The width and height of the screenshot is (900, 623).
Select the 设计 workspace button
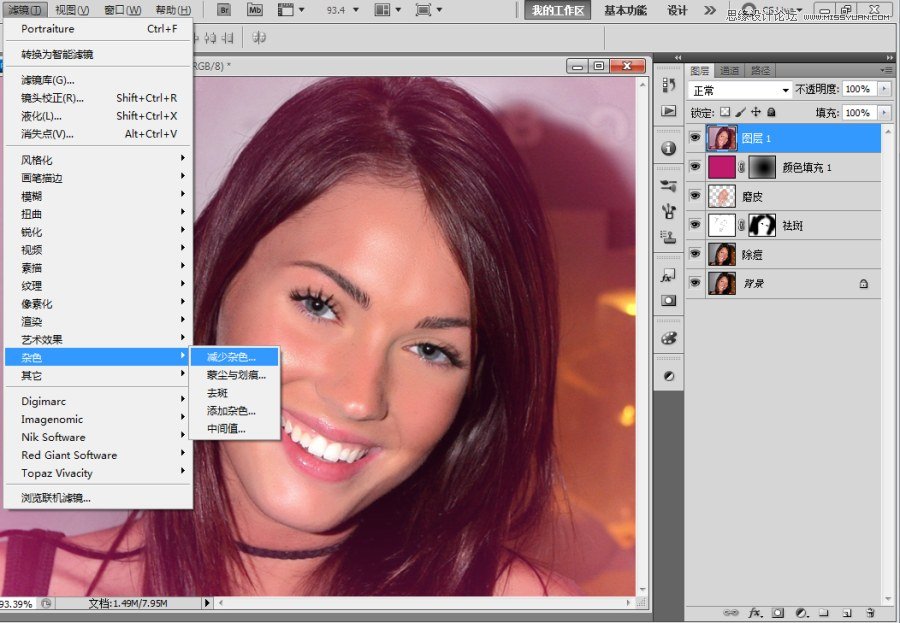[677, 10]
